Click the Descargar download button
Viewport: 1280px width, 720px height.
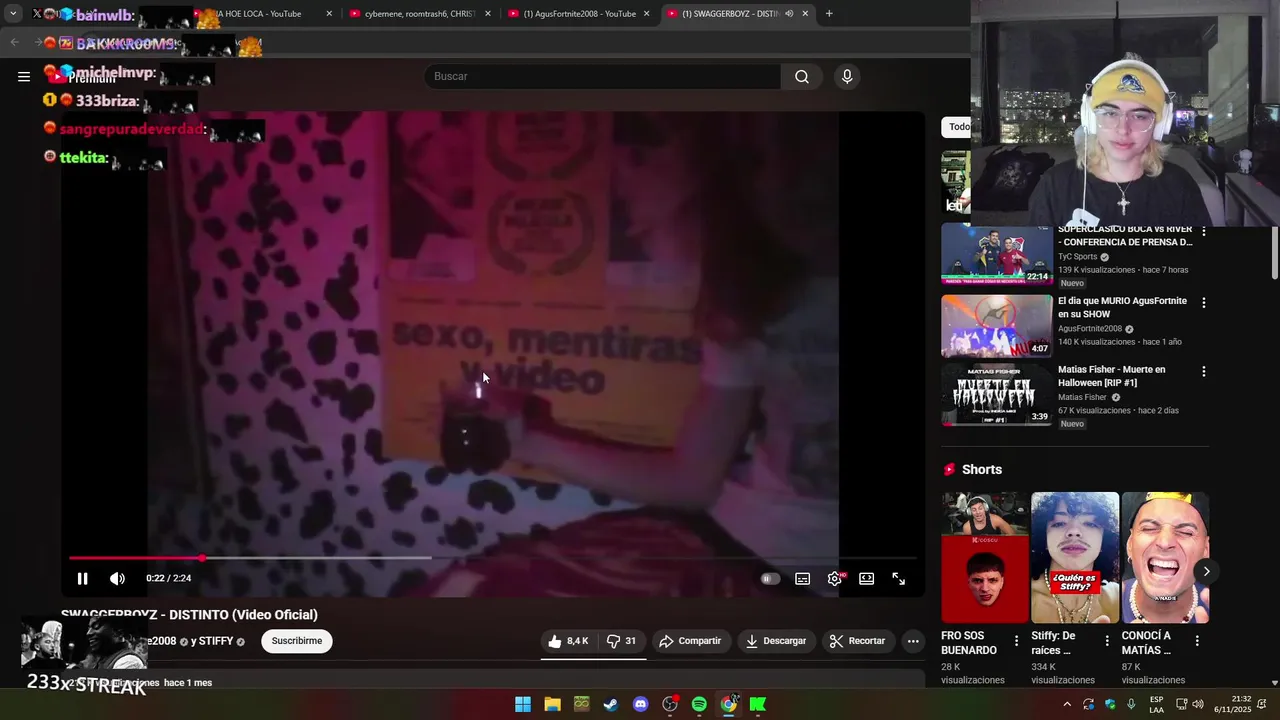click(x=776, y=641)
